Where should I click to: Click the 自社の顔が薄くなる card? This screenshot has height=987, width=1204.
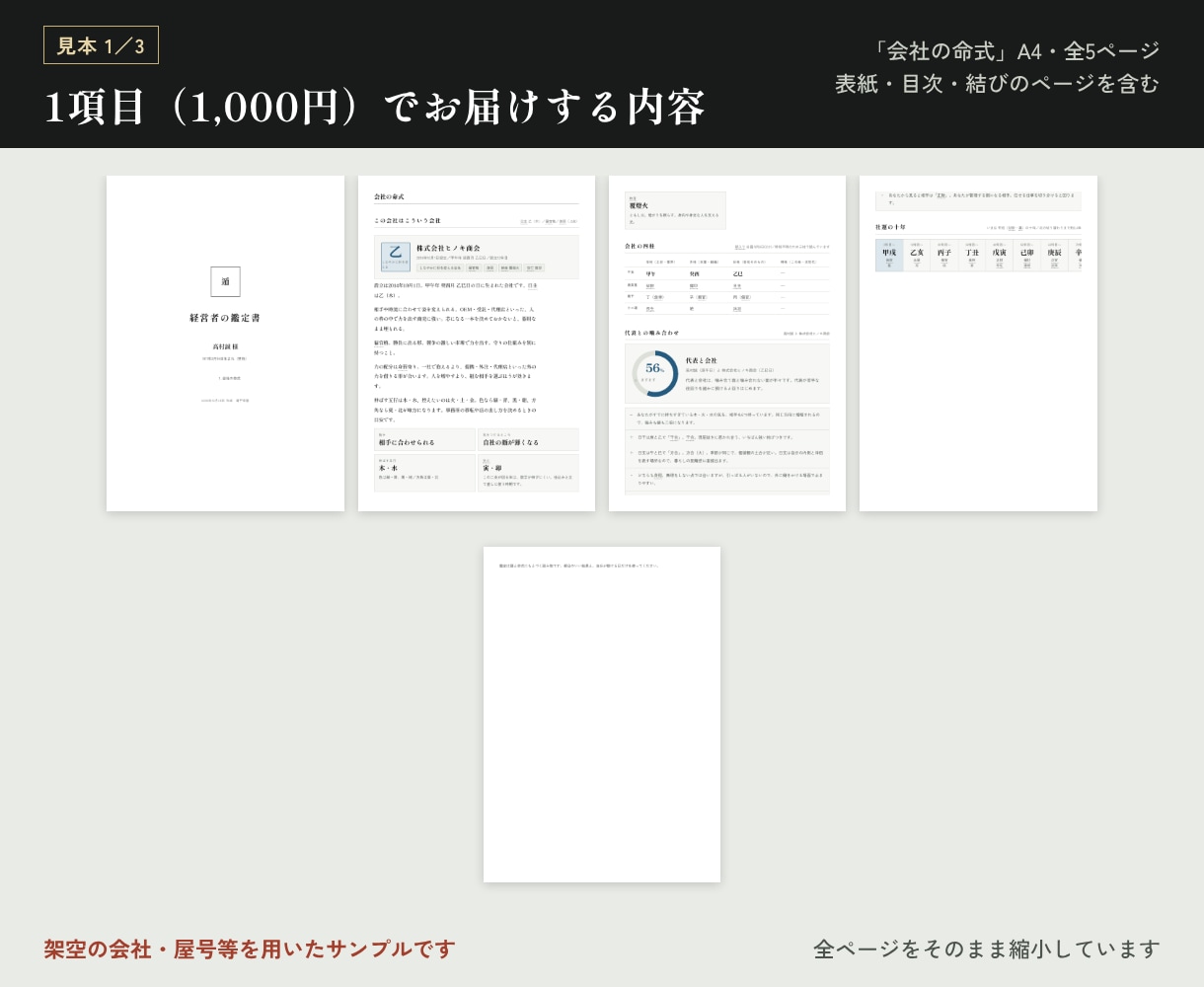pos(529,440)
